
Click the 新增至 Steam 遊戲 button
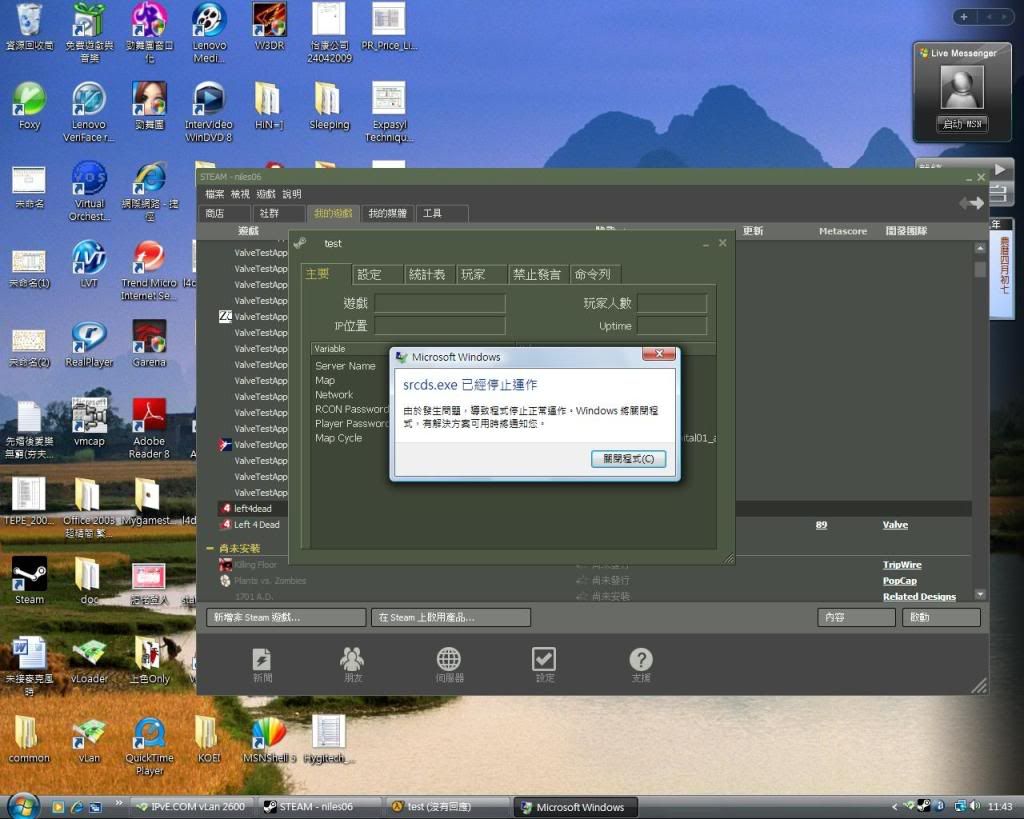[x=285, y=617]
